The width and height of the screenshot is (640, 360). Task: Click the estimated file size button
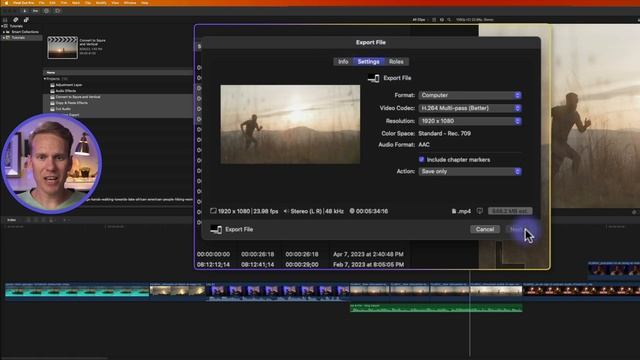click(510, 211)
